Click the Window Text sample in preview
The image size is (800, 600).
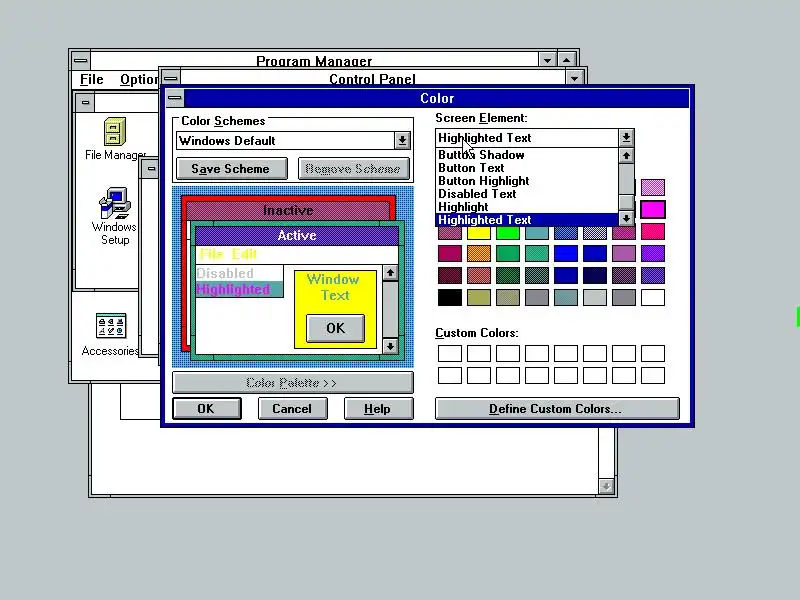pyautogui.click(x=334, y=287)
